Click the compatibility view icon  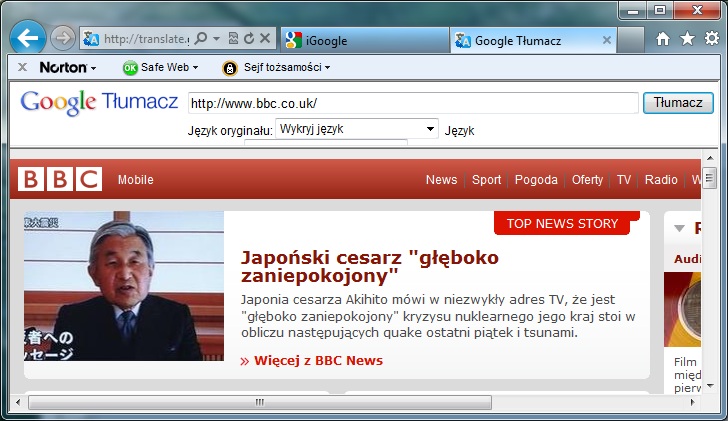[x=234, y=39]
